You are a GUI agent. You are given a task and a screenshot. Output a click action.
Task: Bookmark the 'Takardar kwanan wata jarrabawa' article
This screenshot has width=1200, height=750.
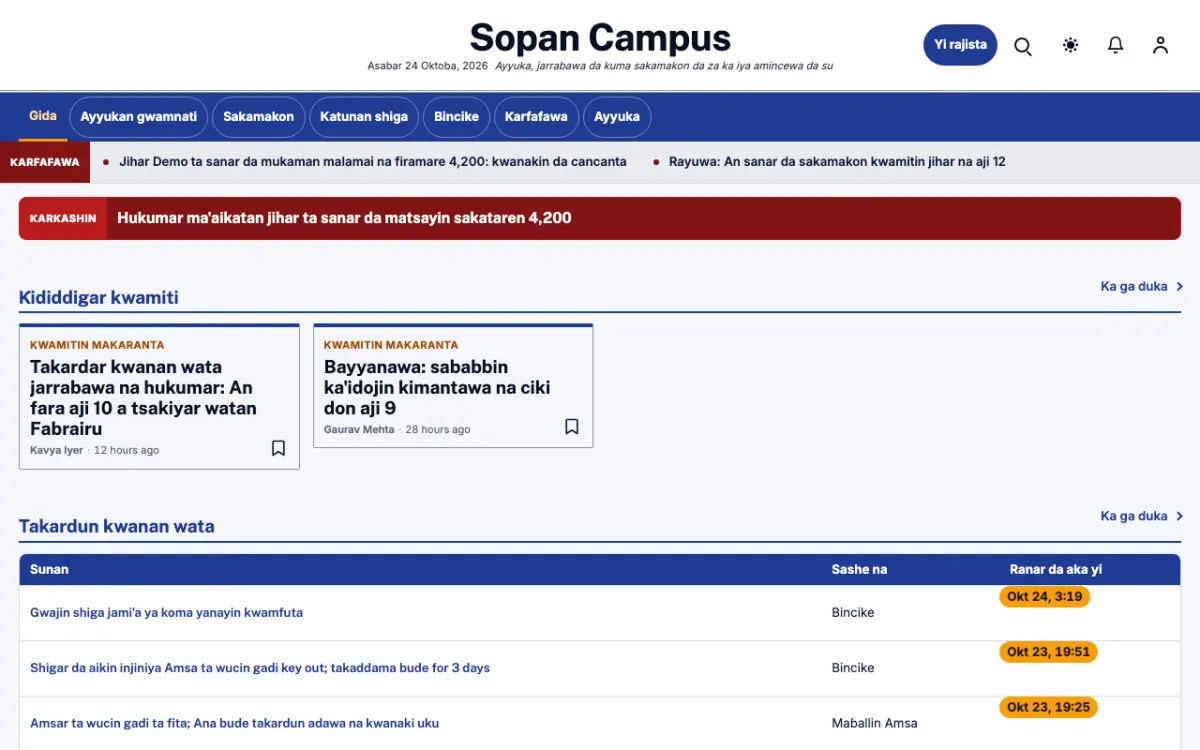click(x=279, y=448)
